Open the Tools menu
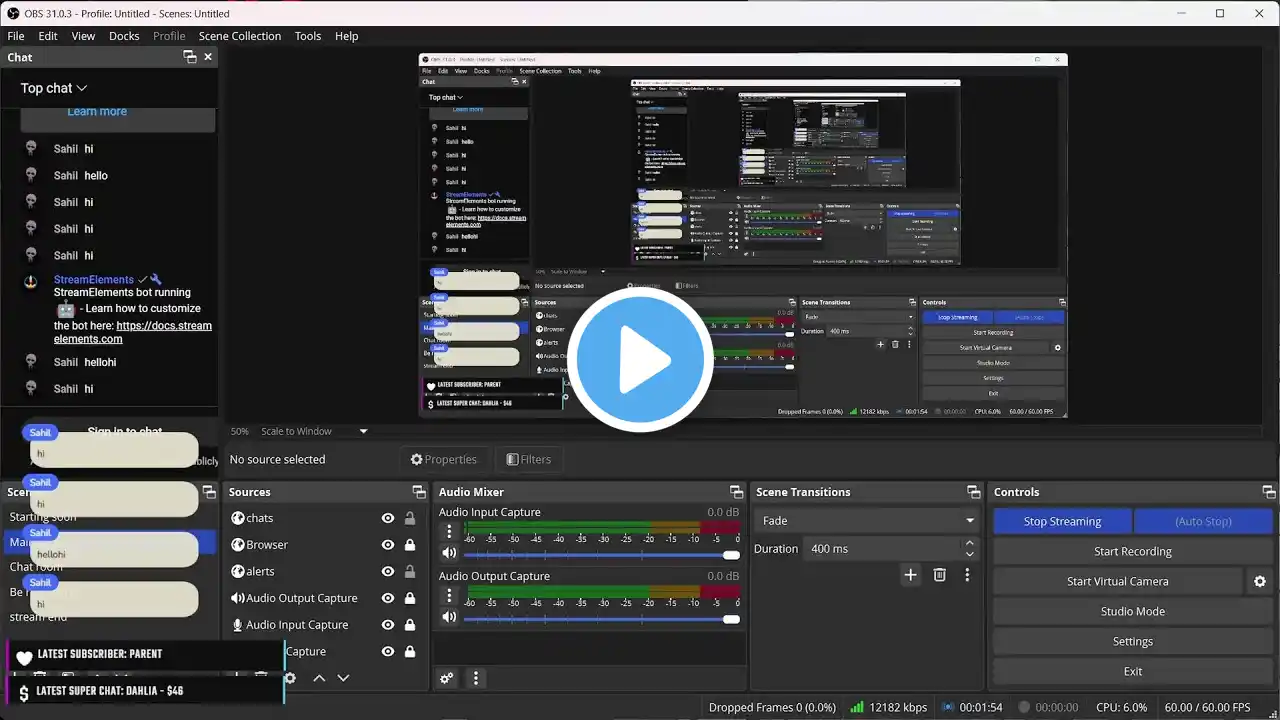 click(308, 36)
